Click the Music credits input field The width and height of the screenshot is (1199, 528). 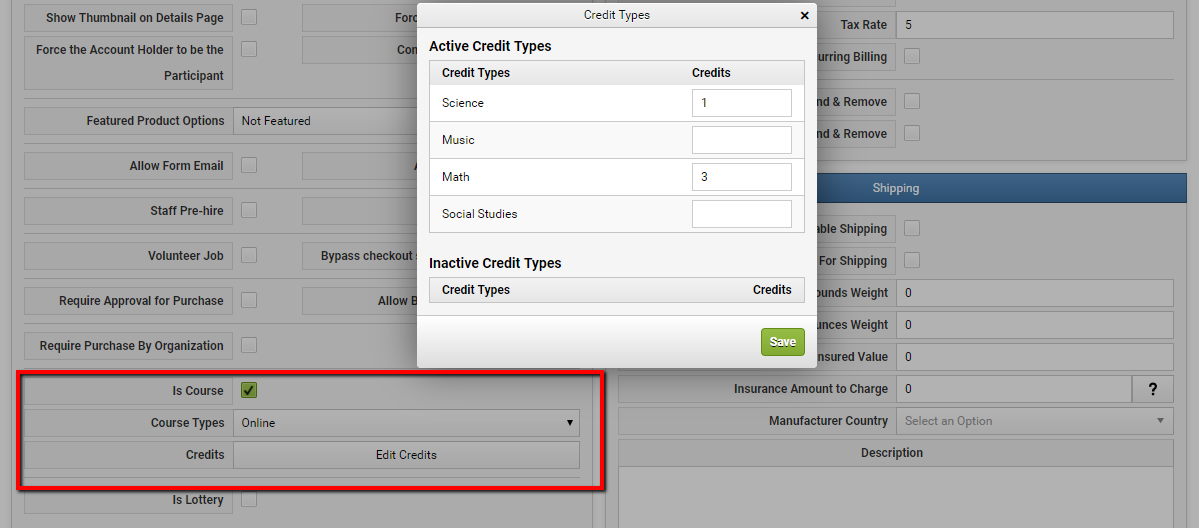[741, 140]
